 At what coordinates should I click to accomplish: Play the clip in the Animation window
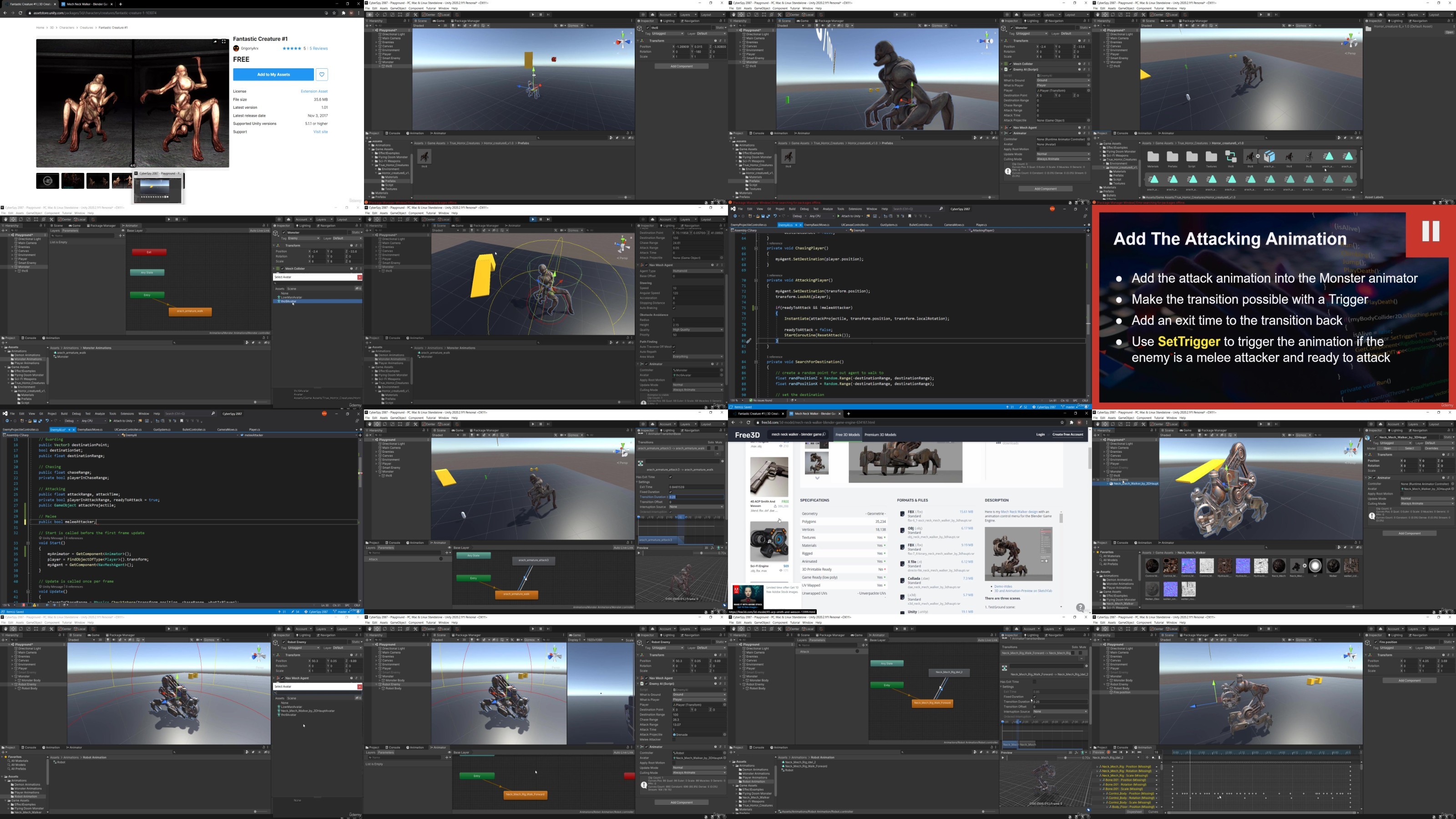click(1127, 752)
